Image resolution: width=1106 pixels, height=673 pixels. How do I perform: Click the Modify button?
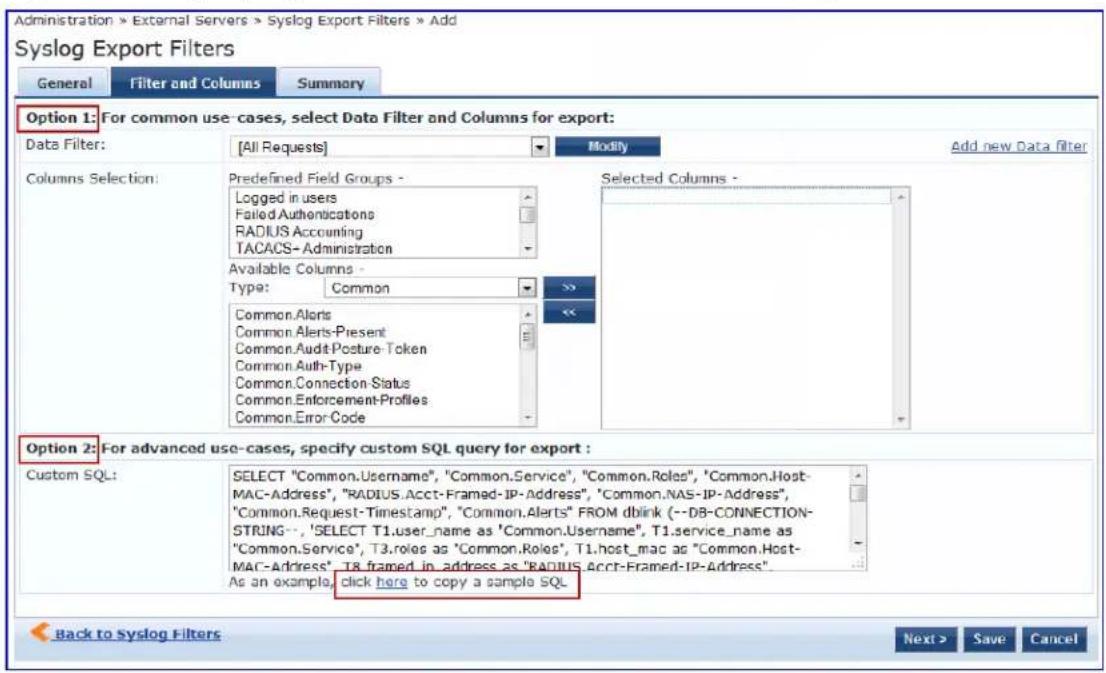click(607, 146)
